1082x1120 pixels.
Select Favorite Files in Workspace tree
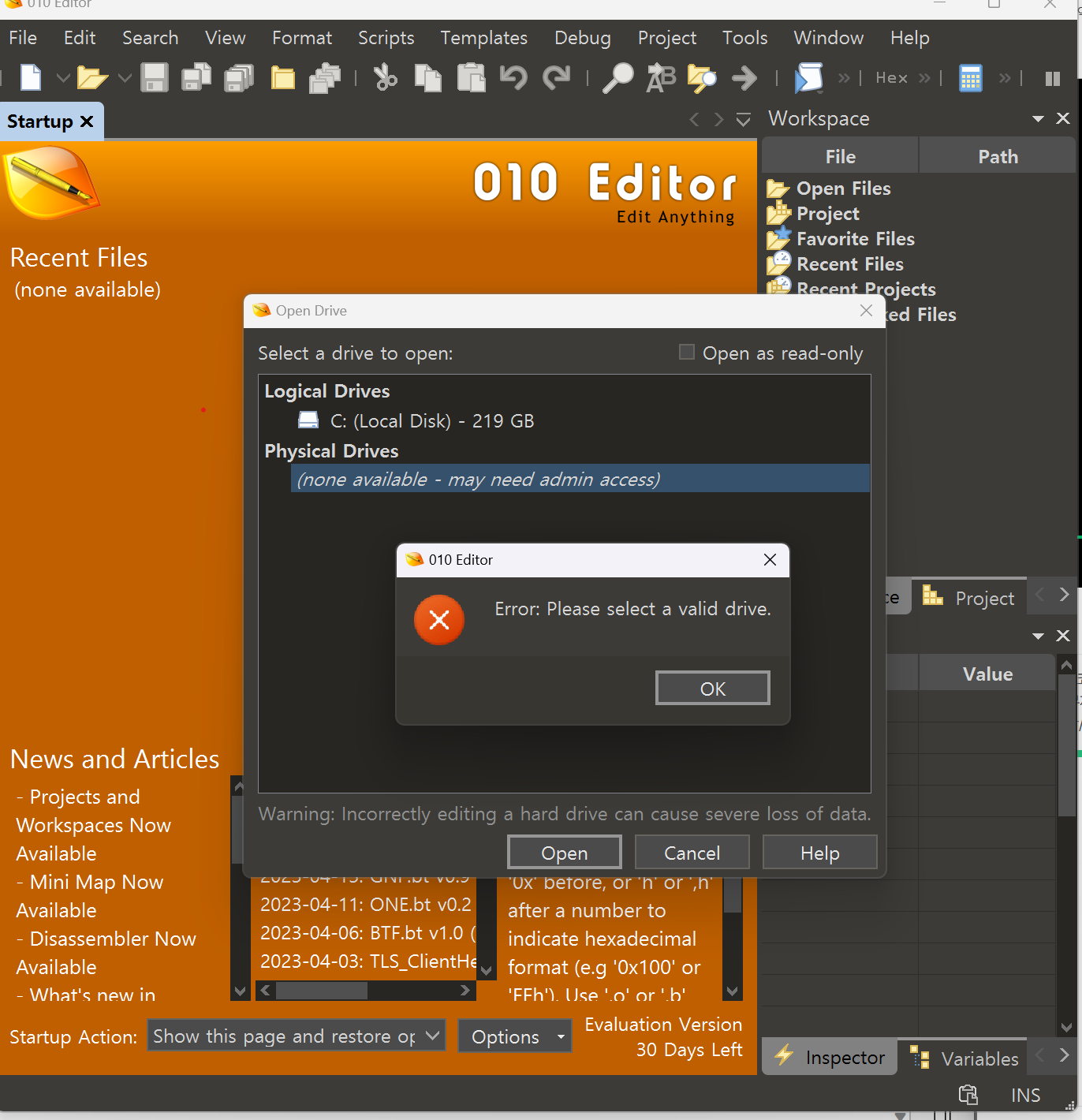pyautogui.click(x=841, y=239)
